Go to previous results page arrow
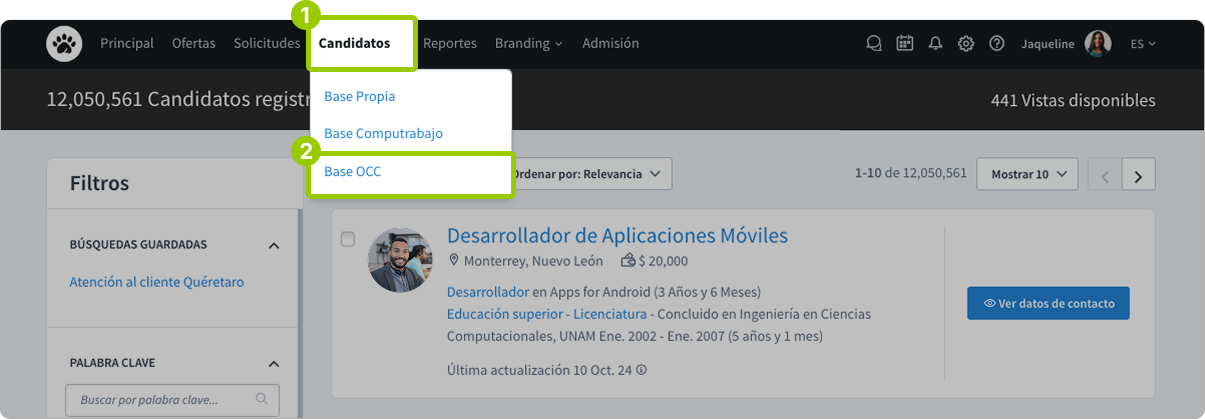 point(1105,174)
